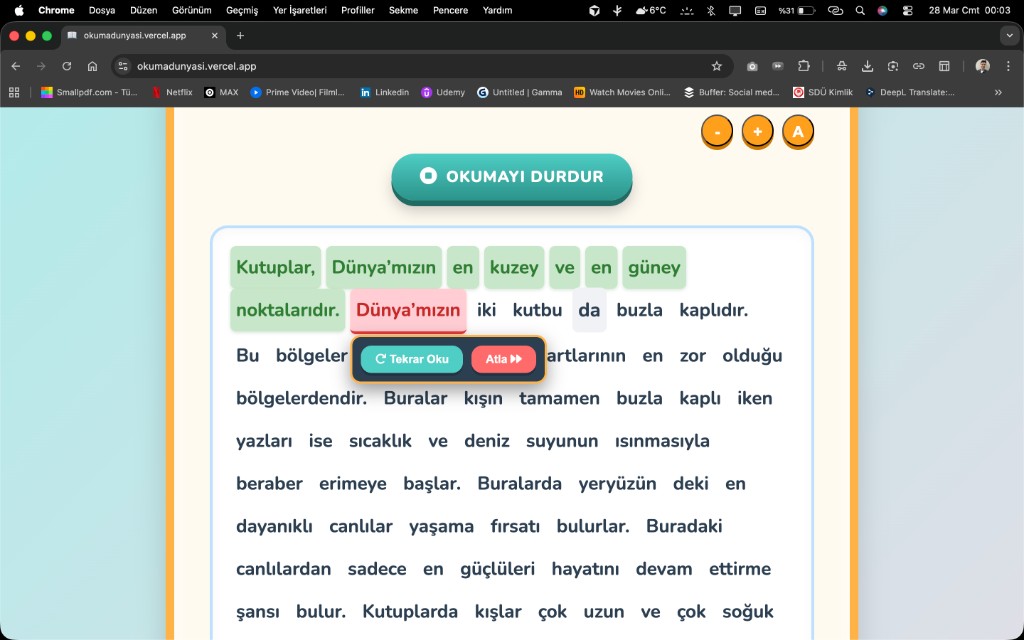Open the Geçmiş menu
The width and height of the screenshot is (1024, 640).
pyautogui.click(x=242, y=10)
